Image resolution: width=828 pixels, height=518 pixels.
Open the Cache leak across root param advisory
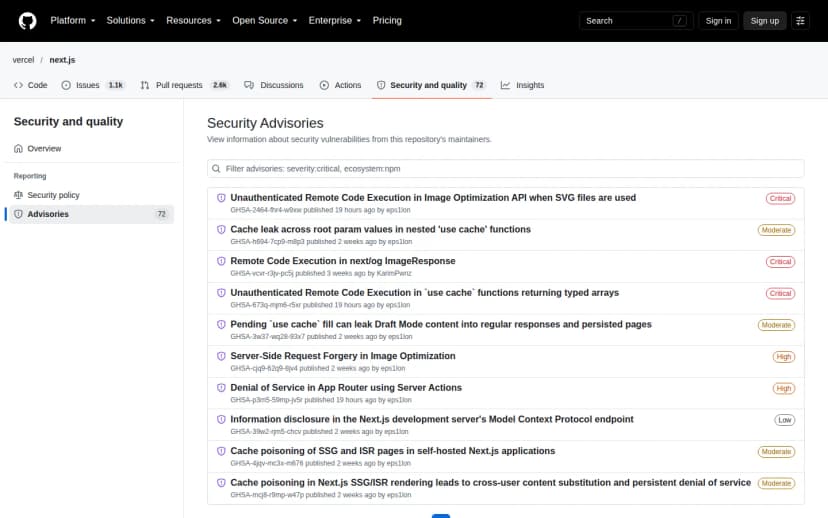point(380,229)
